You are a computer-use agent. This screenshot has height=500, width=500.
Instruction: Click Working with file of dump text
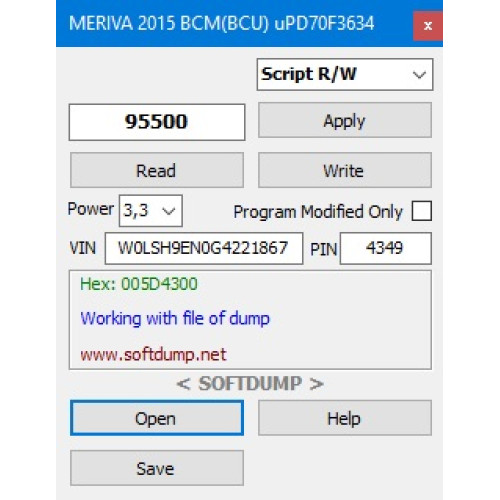[x=175, y=319]
